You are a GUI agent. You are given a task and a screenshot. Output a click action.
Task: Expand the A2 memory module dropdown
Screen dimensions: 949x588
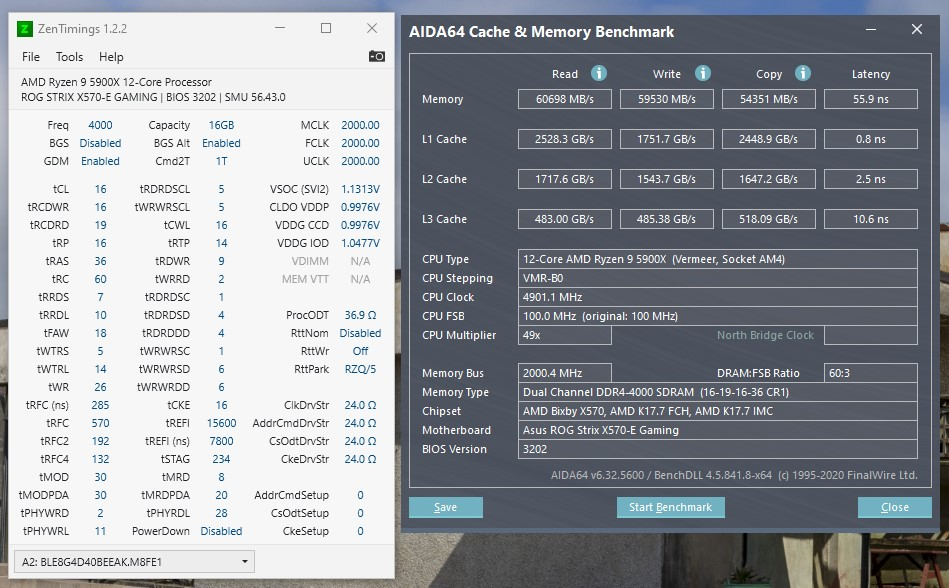(134, 561)
